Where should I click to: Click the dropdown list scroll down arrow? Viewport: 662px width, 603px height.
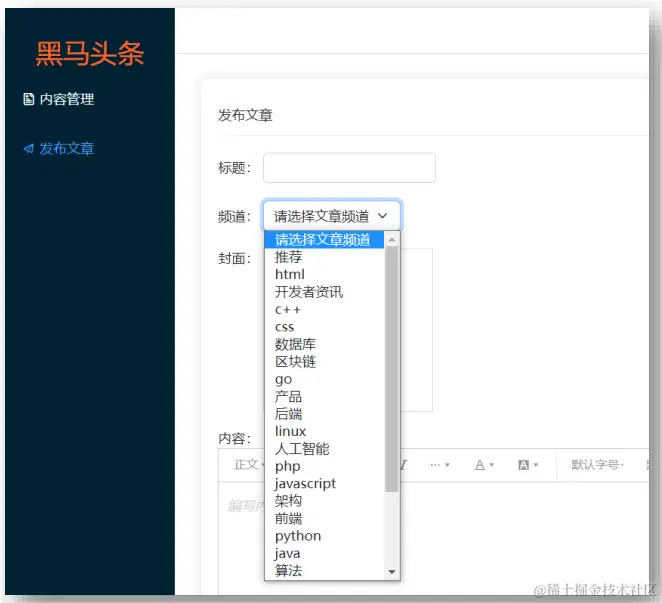(392, 572)
